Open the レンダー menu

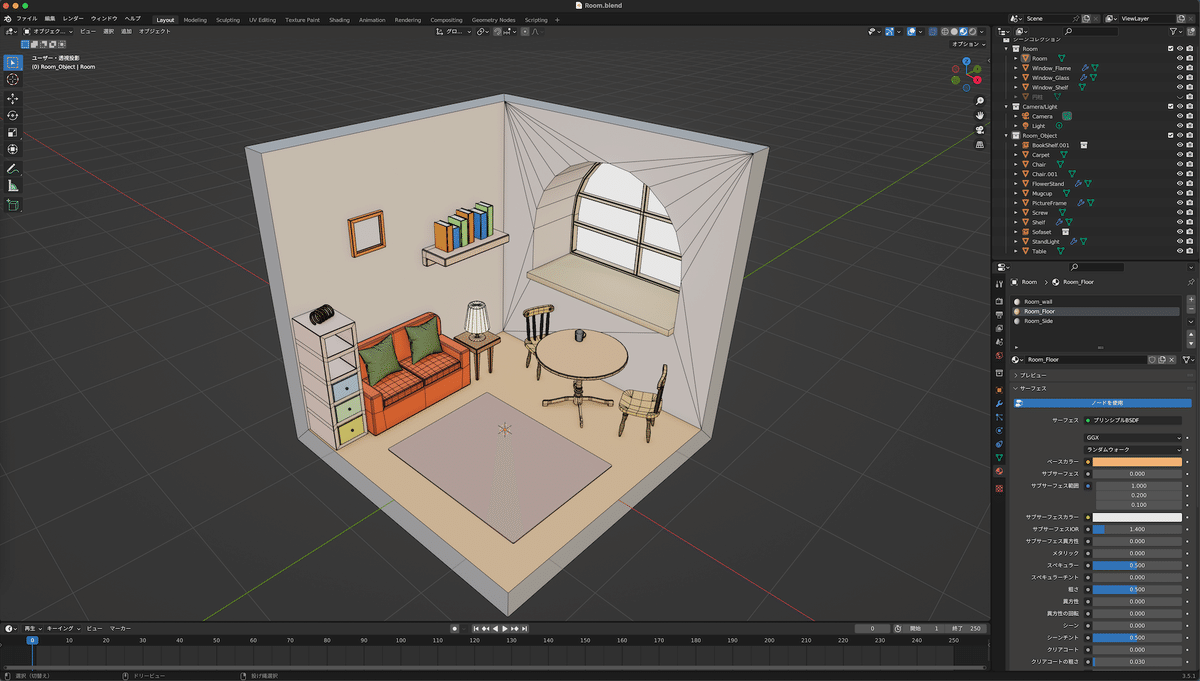pos(73,19)
